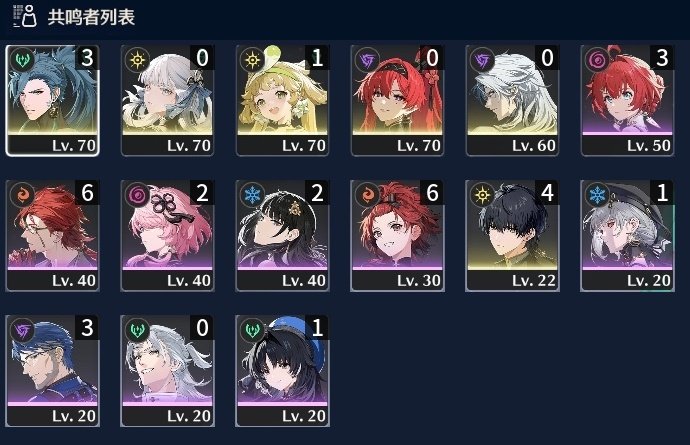Click Havoc icon on Lv. 50 card
This screenshot has width=690, height=445.
[597, 59]
